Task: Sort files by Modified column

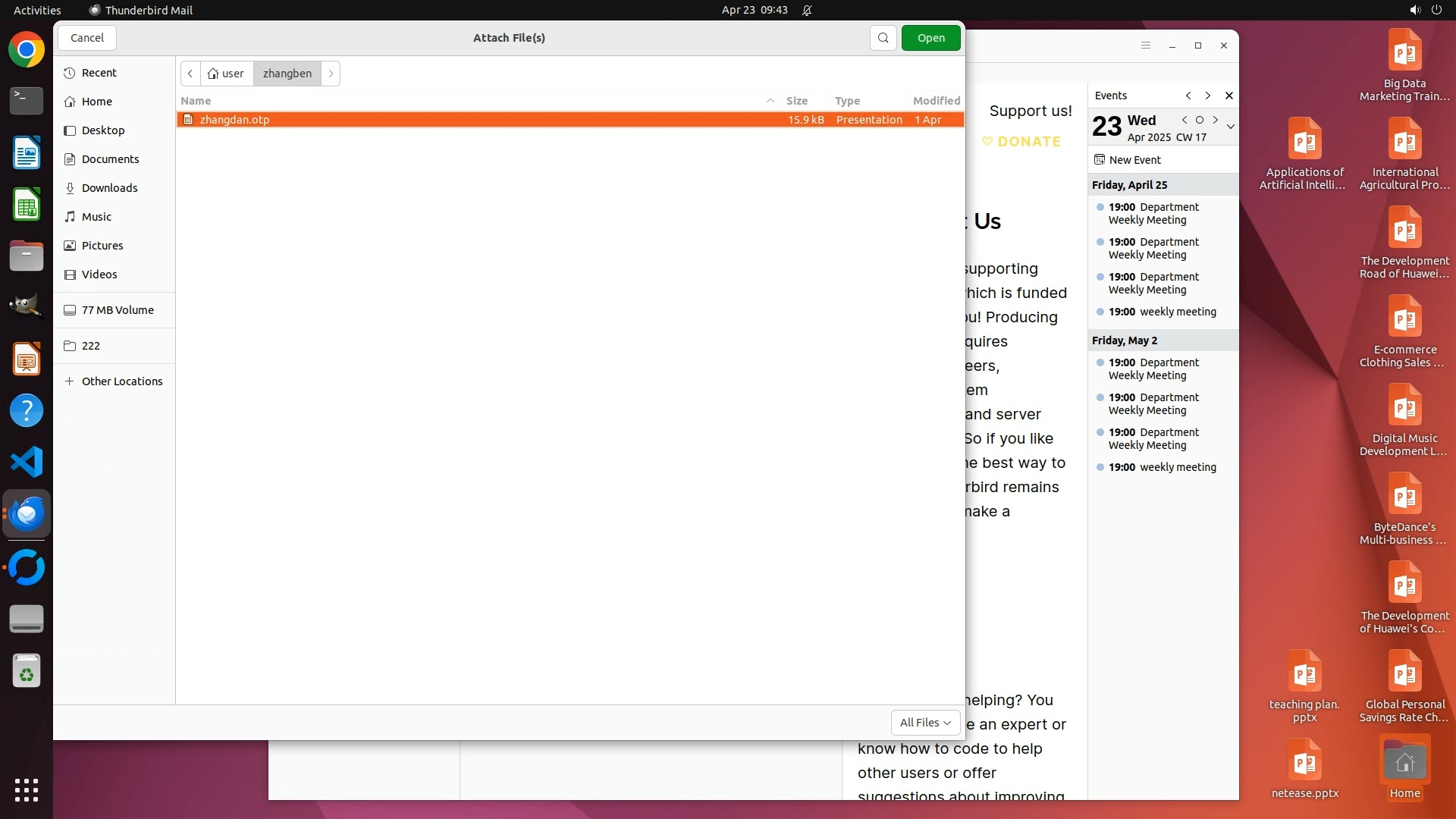Action: (x=936, y=101)
